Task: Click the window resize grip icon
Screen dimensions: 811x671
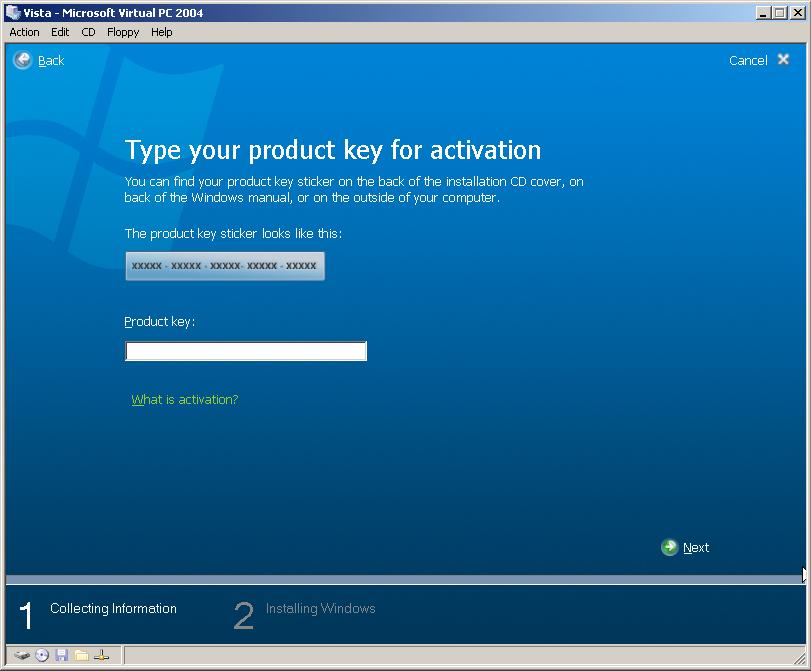Action: point(799,658)
